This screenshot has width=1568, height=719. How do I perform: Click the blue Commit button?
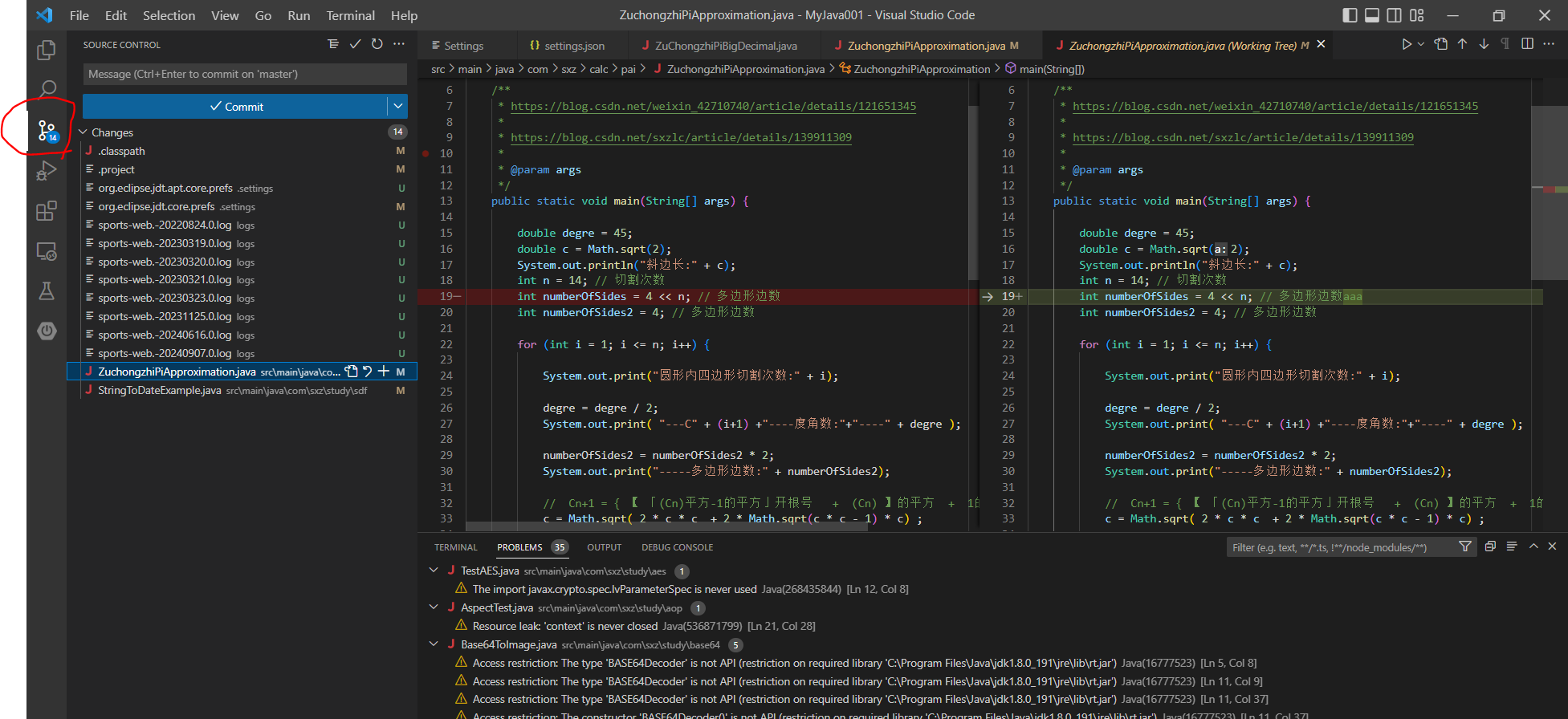[x=235, y=106]
